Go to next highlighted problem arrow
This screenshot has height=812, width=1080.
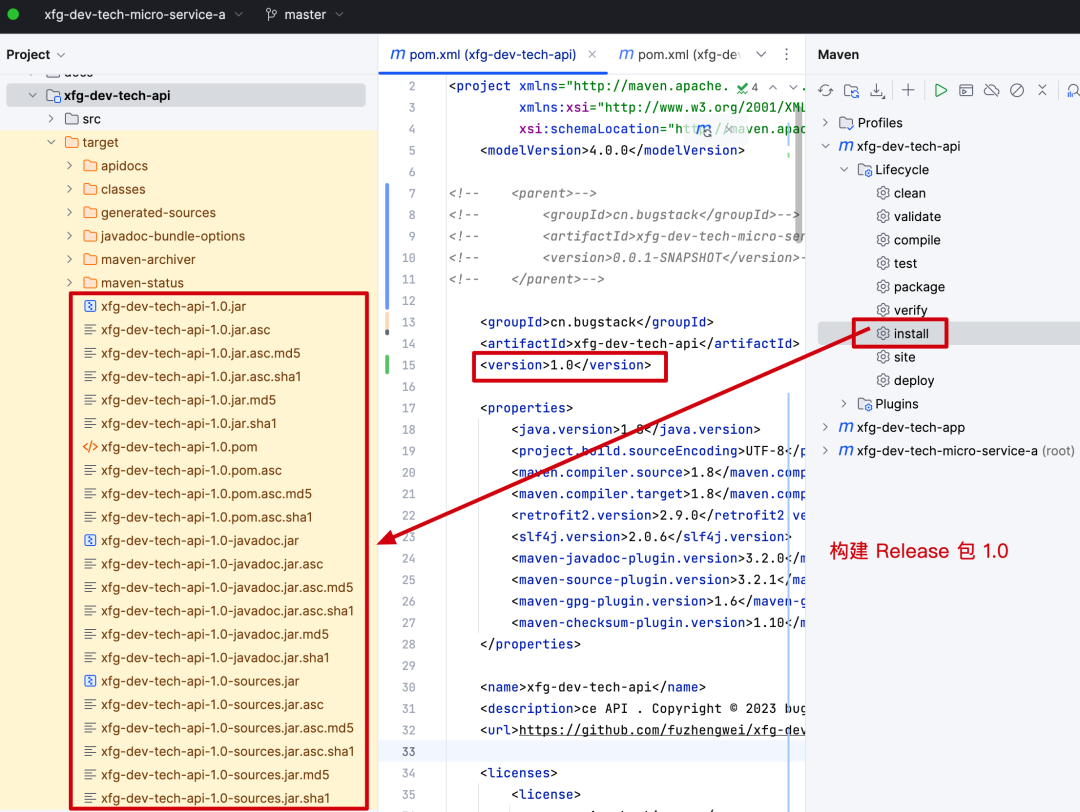click(793, 87)
